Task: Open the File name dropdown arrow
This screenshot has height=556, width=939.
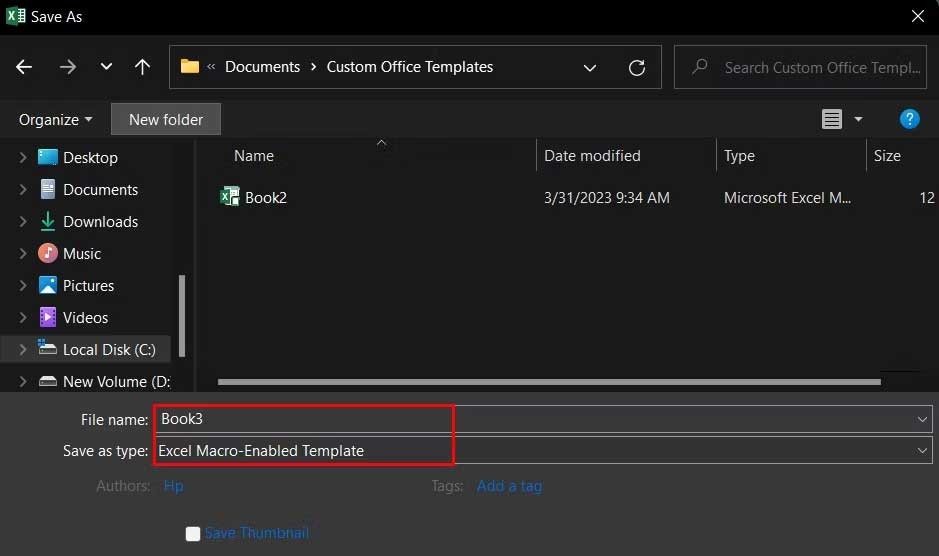Action: coord(922,419)
